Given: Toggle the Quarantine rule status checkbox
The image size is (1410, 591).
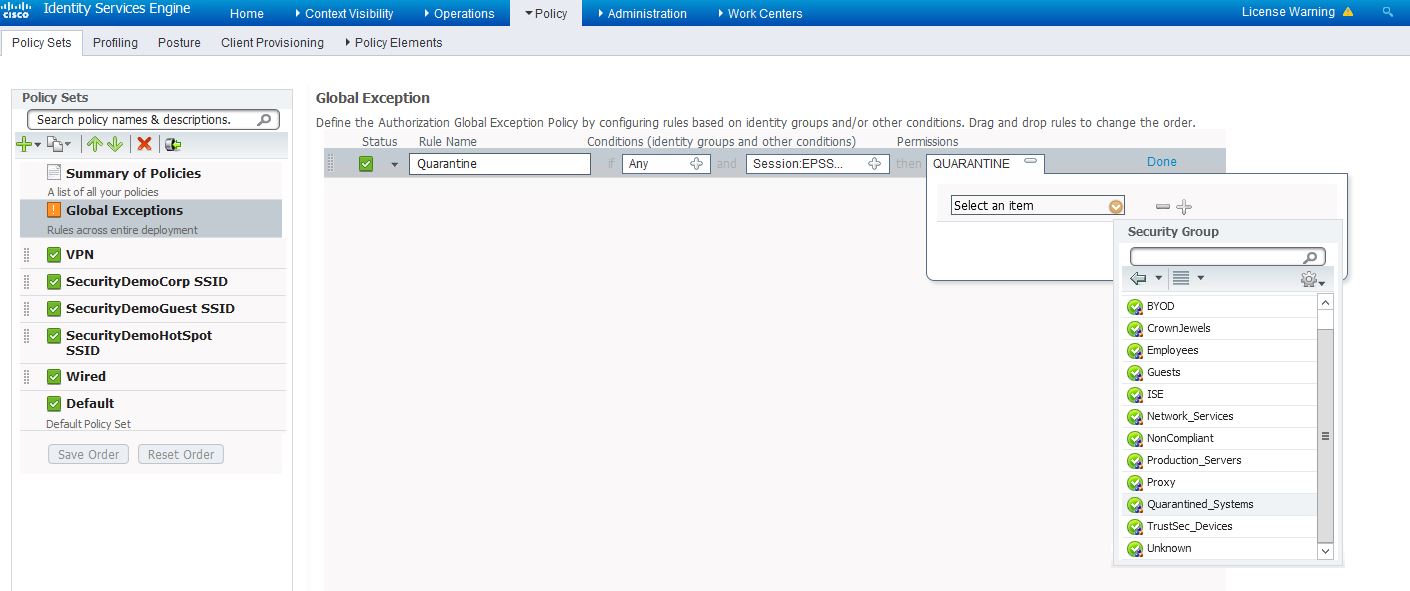Looking at the screenshot, I should pyautogui.click(x=366, y=164).
